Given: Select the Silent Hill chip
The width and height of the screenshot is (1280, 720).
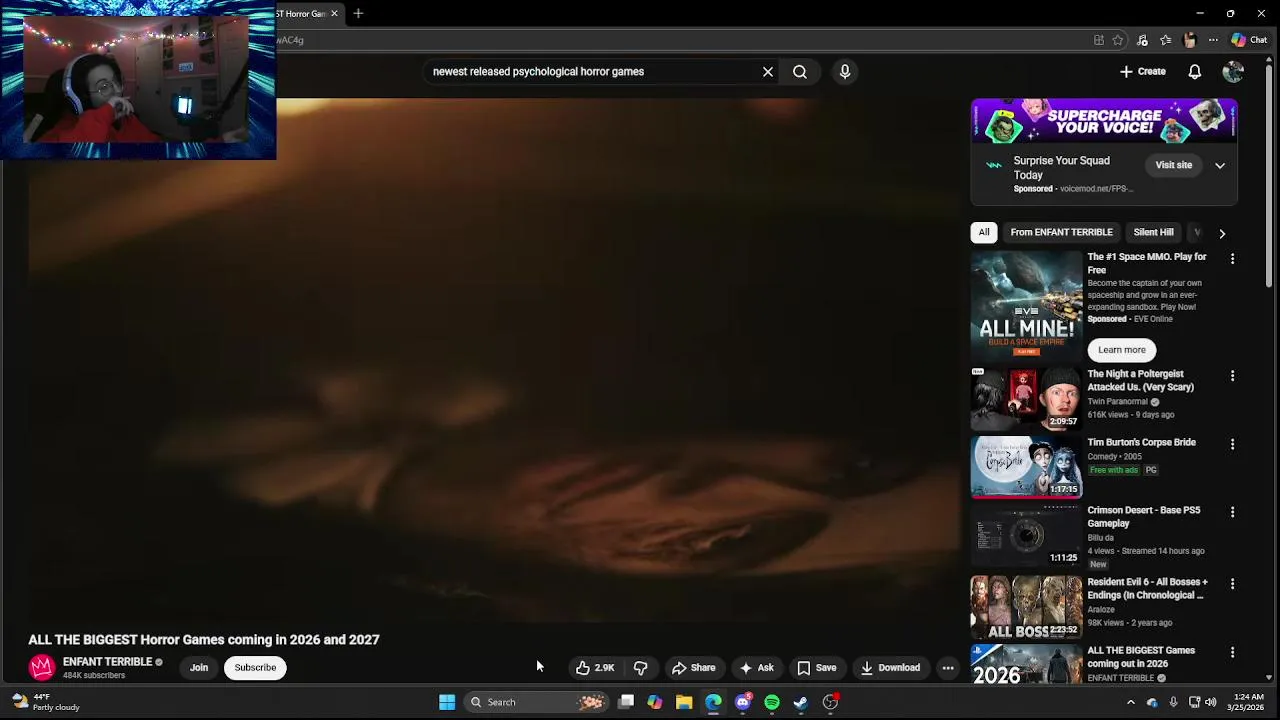Looking at the screenshot, I should coord(1153,232).
